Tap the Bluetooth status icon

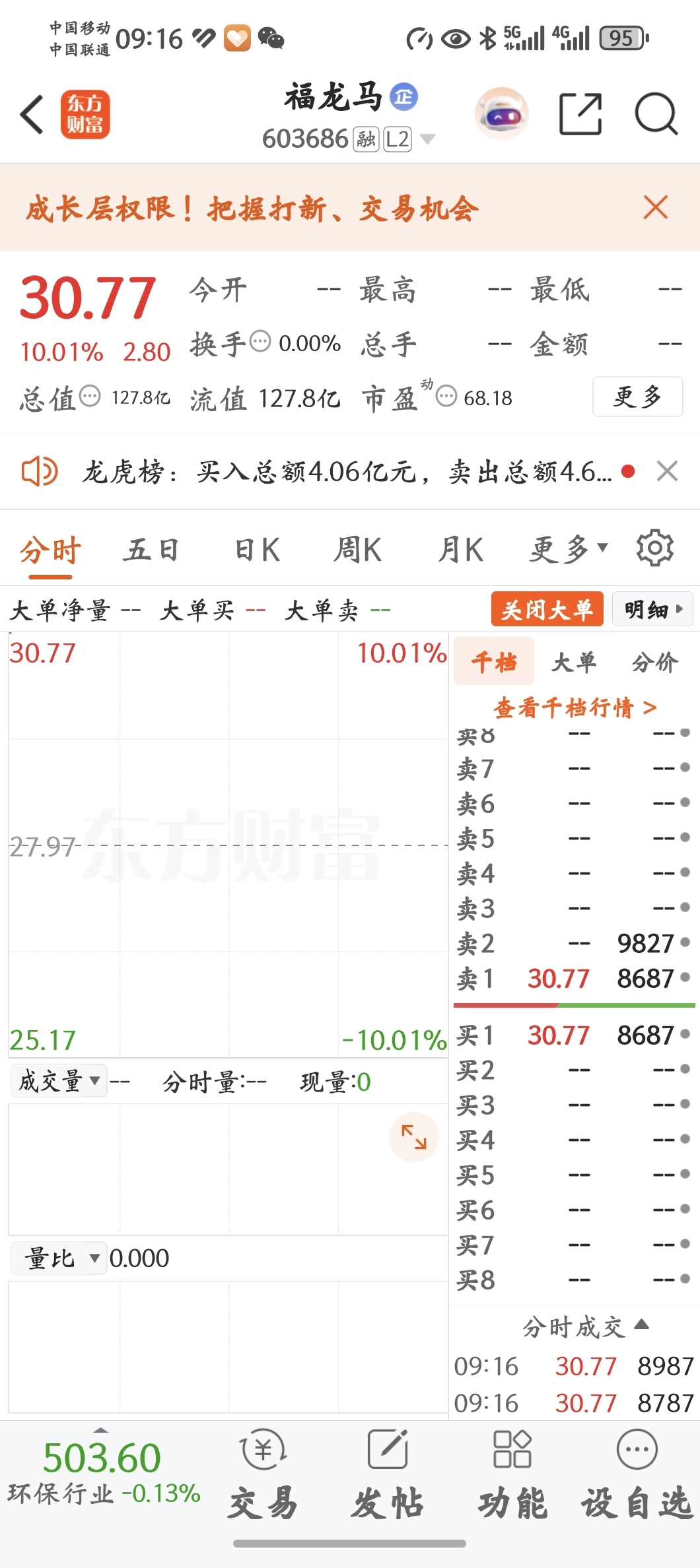487,38
